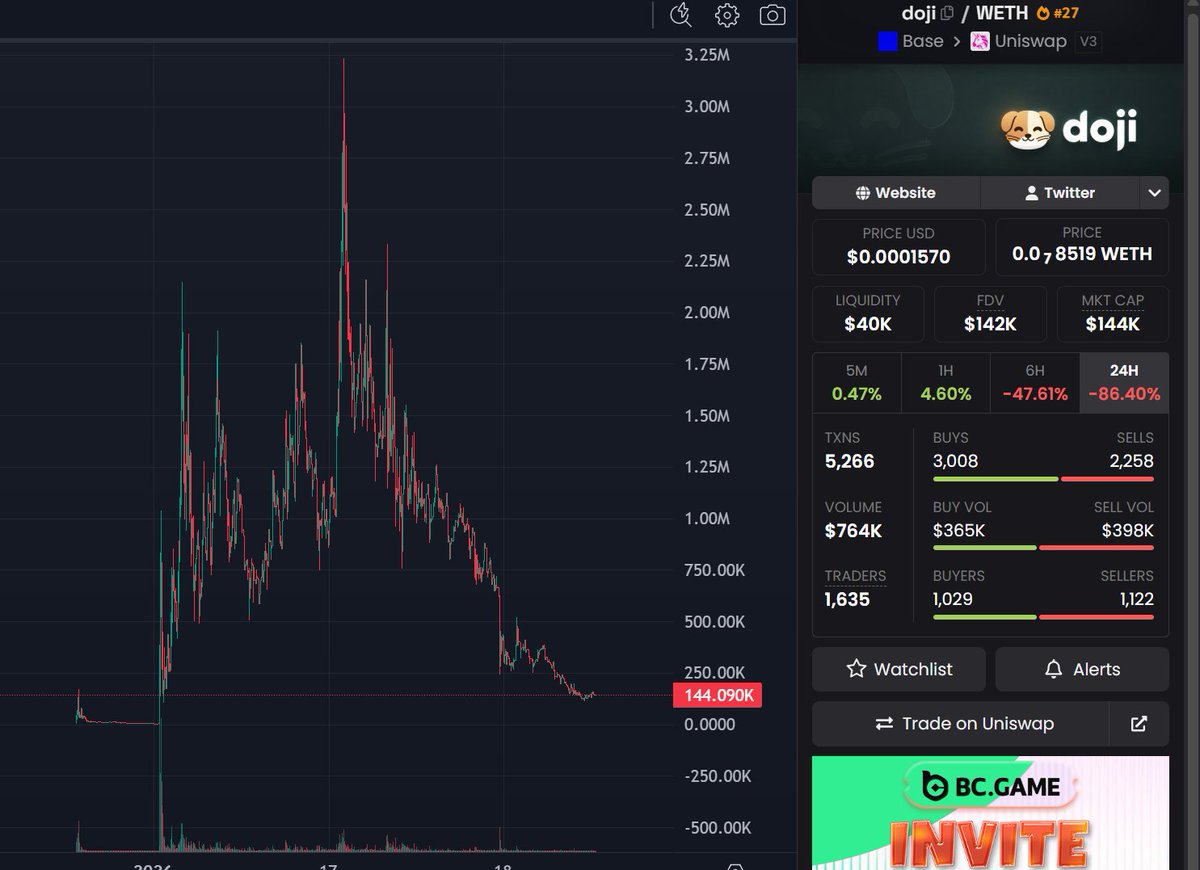Viewport: 1200px width, 870px height.
Task: Select the 24H timeframe tab
Action: [1124, 383]
